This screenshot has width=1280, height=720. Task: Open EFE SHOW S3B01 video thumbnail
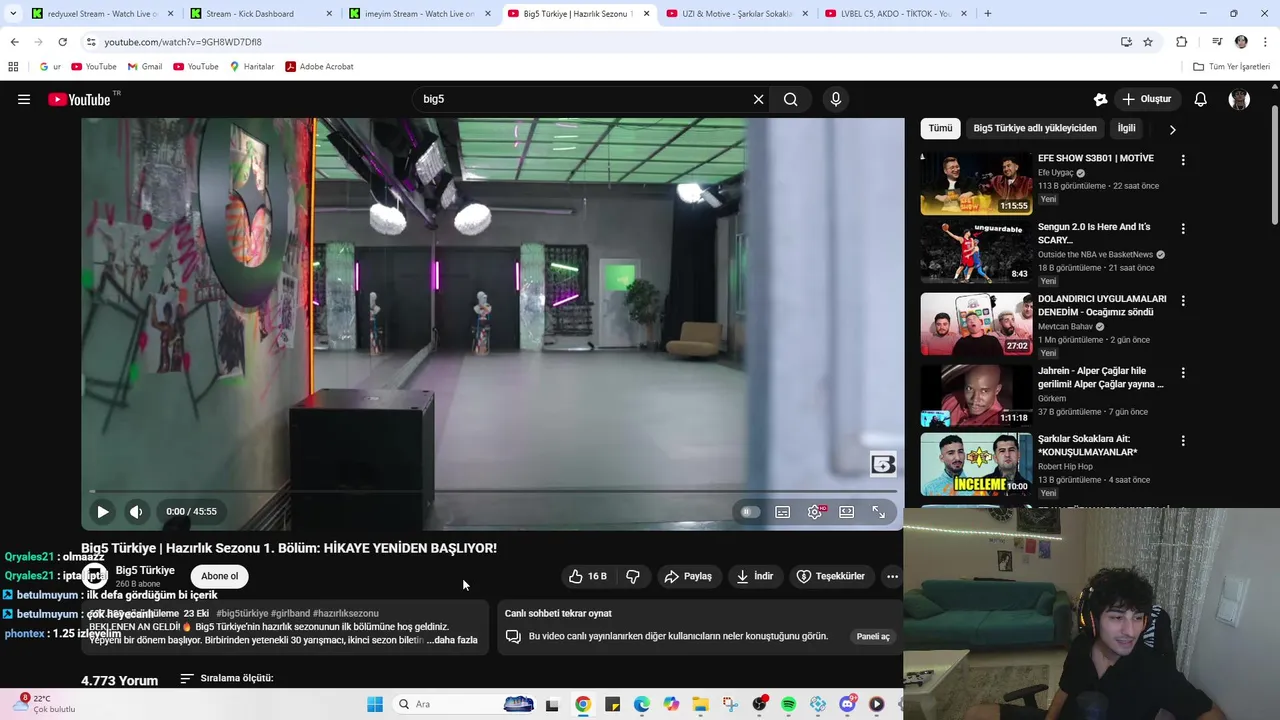tap(976, 183)
